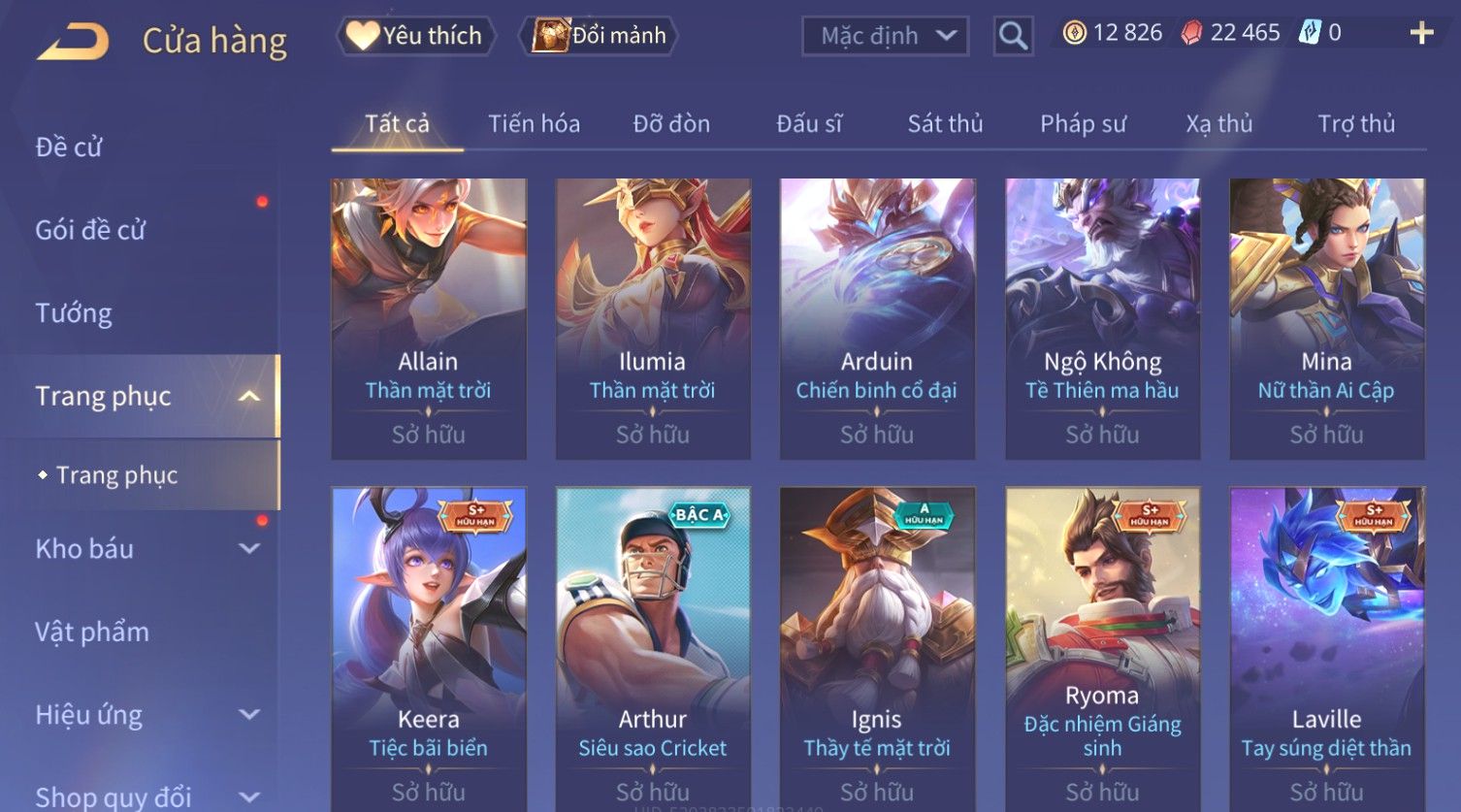Open the search magnifier icon
The width and height of the screenshot is (1461, 812).
click(x=1013, y=36)
